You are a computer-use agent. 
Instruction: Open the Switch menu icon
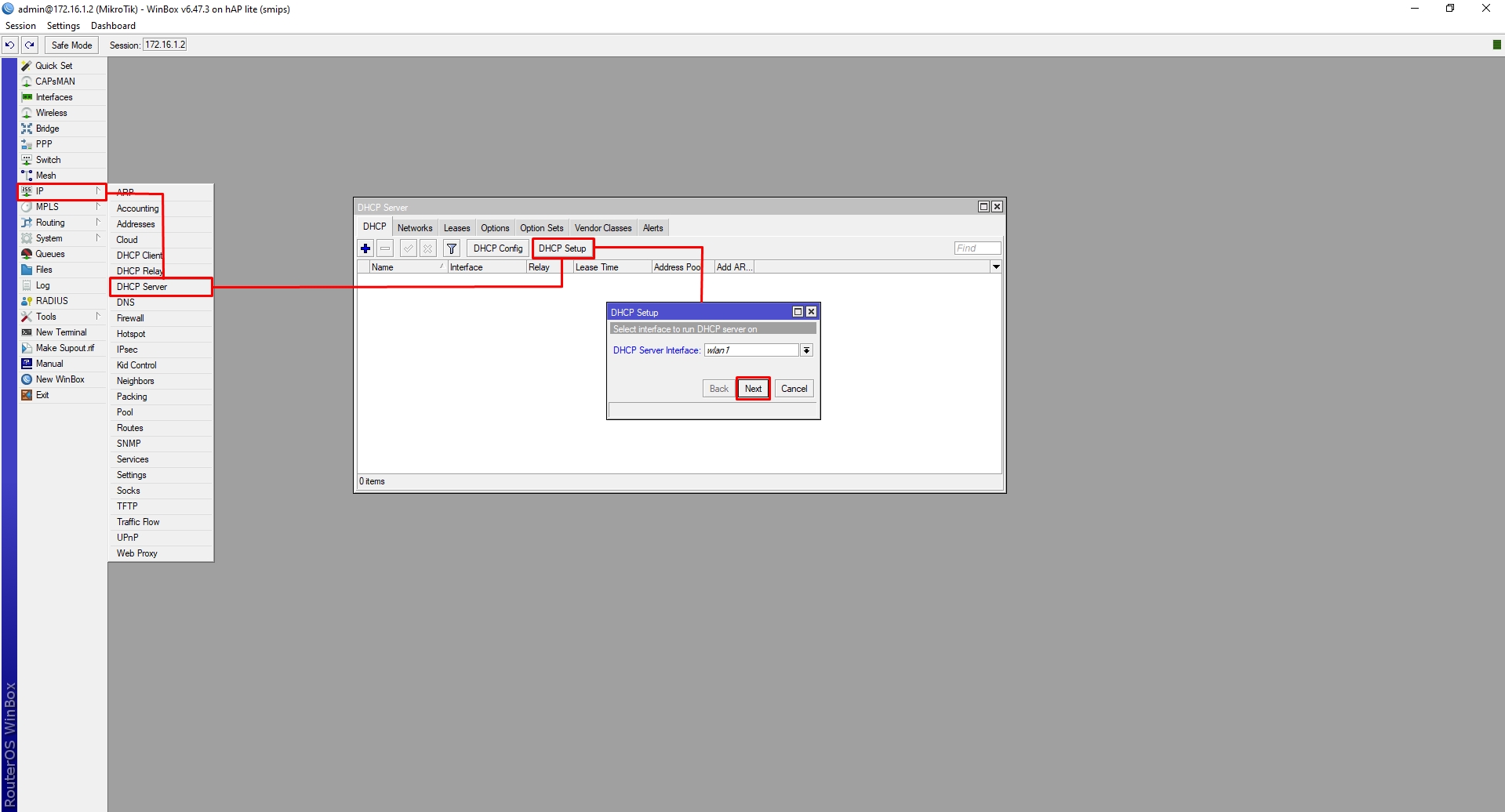click(x=27, y=160)
